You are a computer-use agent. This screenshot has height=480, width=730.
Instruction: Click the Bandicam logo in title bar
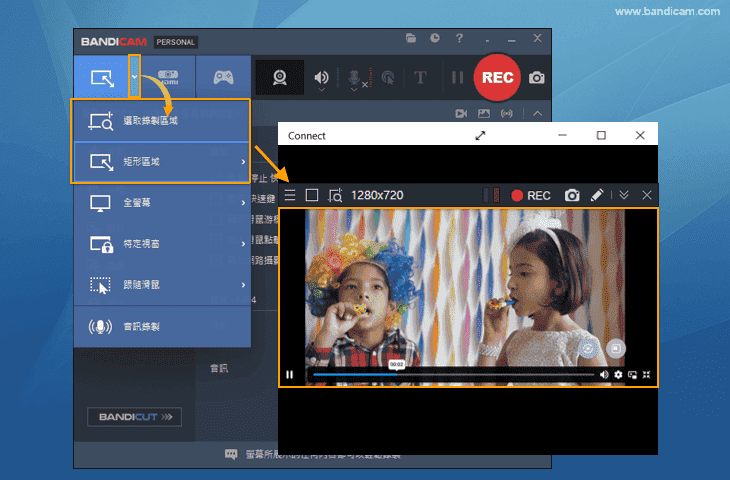pos(114,42)
